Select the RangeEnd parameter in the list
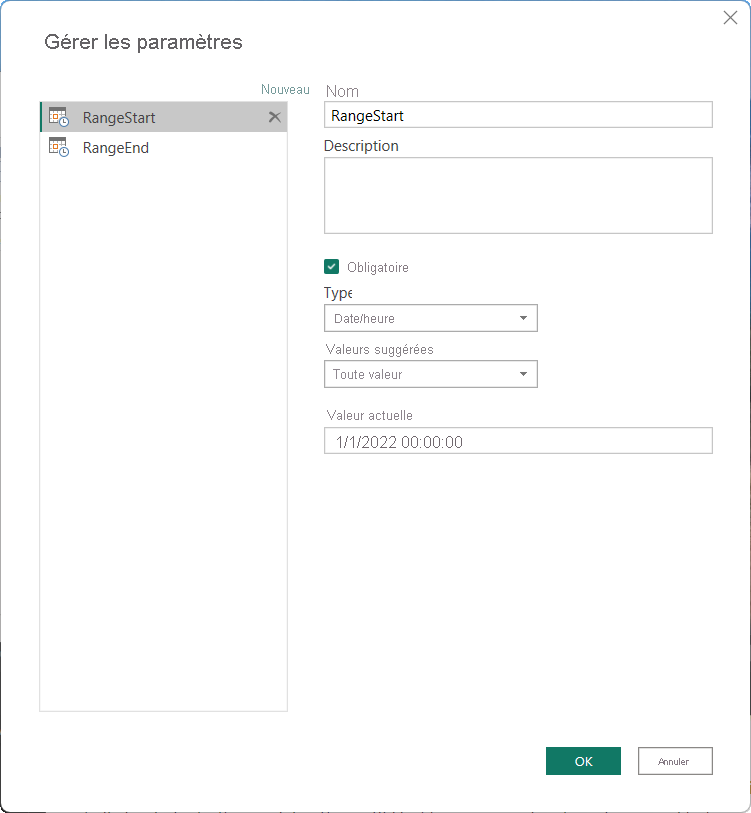Image resolution: width=751 pixels, height=813 pixels. tap(163, 147)
